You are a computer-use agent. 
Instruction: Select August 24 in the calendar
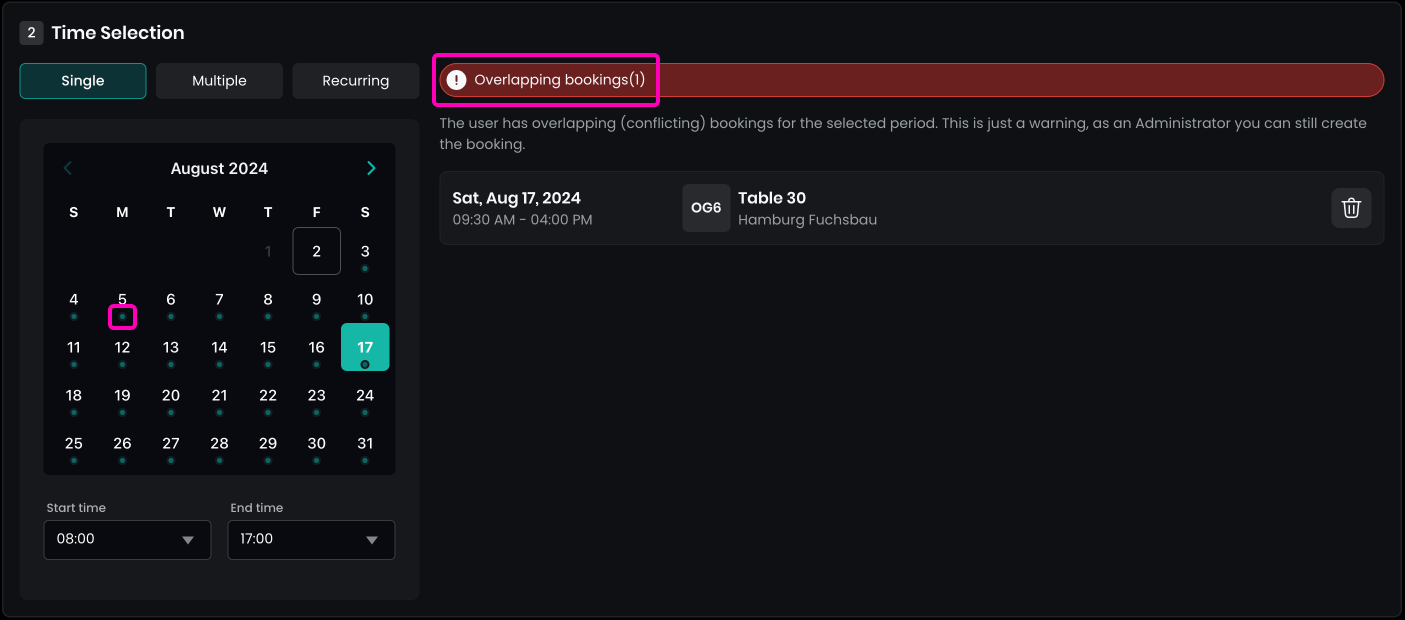[365, 395]
